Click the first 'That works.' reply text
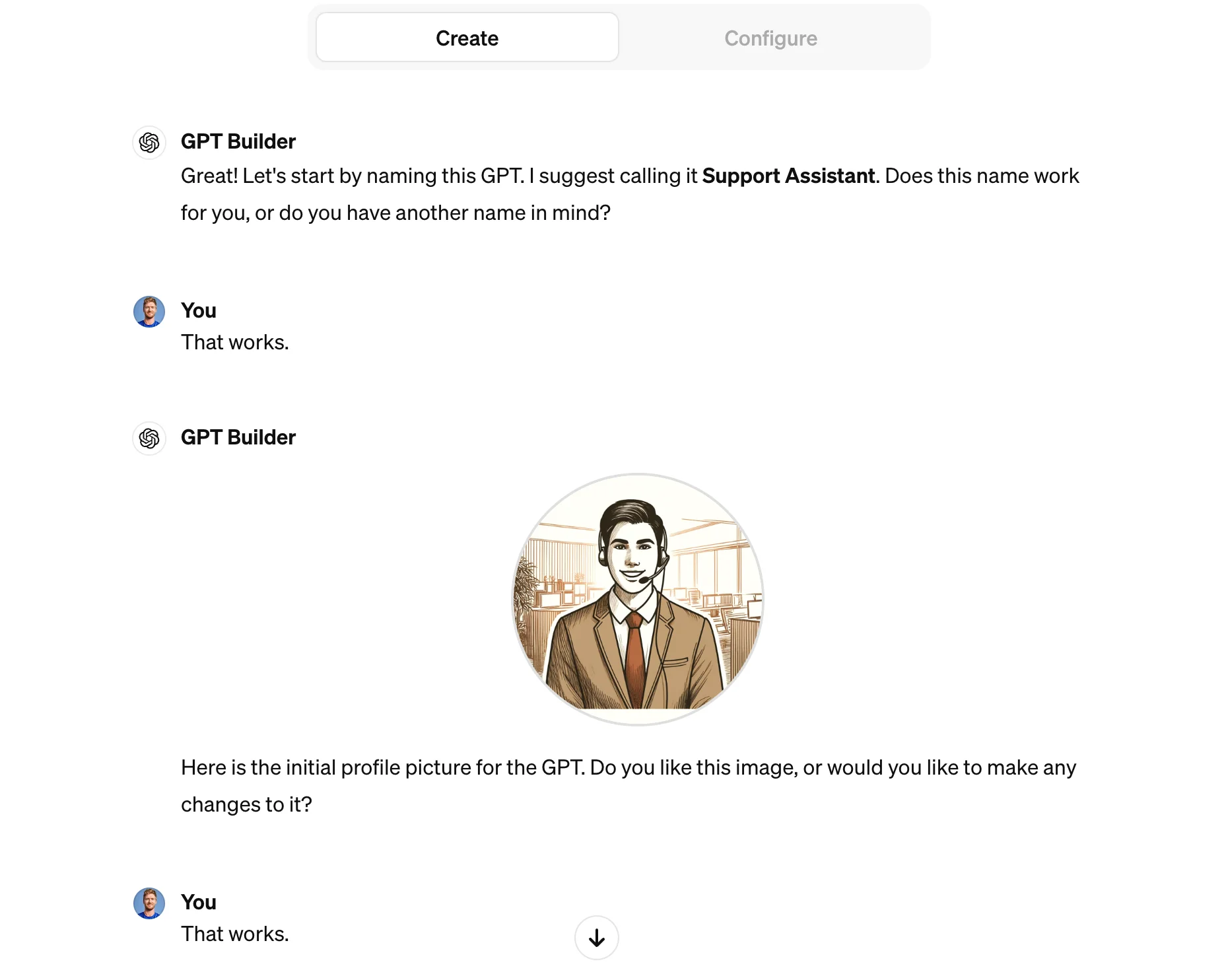This screenshot has height=980, width=1224. tap(235, 342)
